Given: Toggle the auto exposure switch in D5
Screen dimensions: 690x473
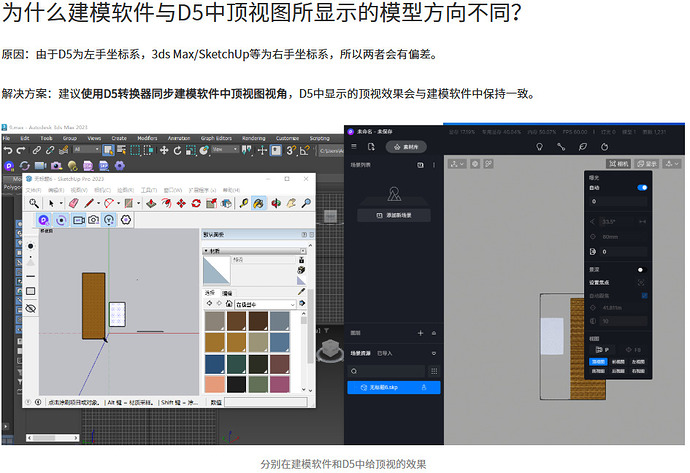Looking at the screenshot, I should [642, 187].
